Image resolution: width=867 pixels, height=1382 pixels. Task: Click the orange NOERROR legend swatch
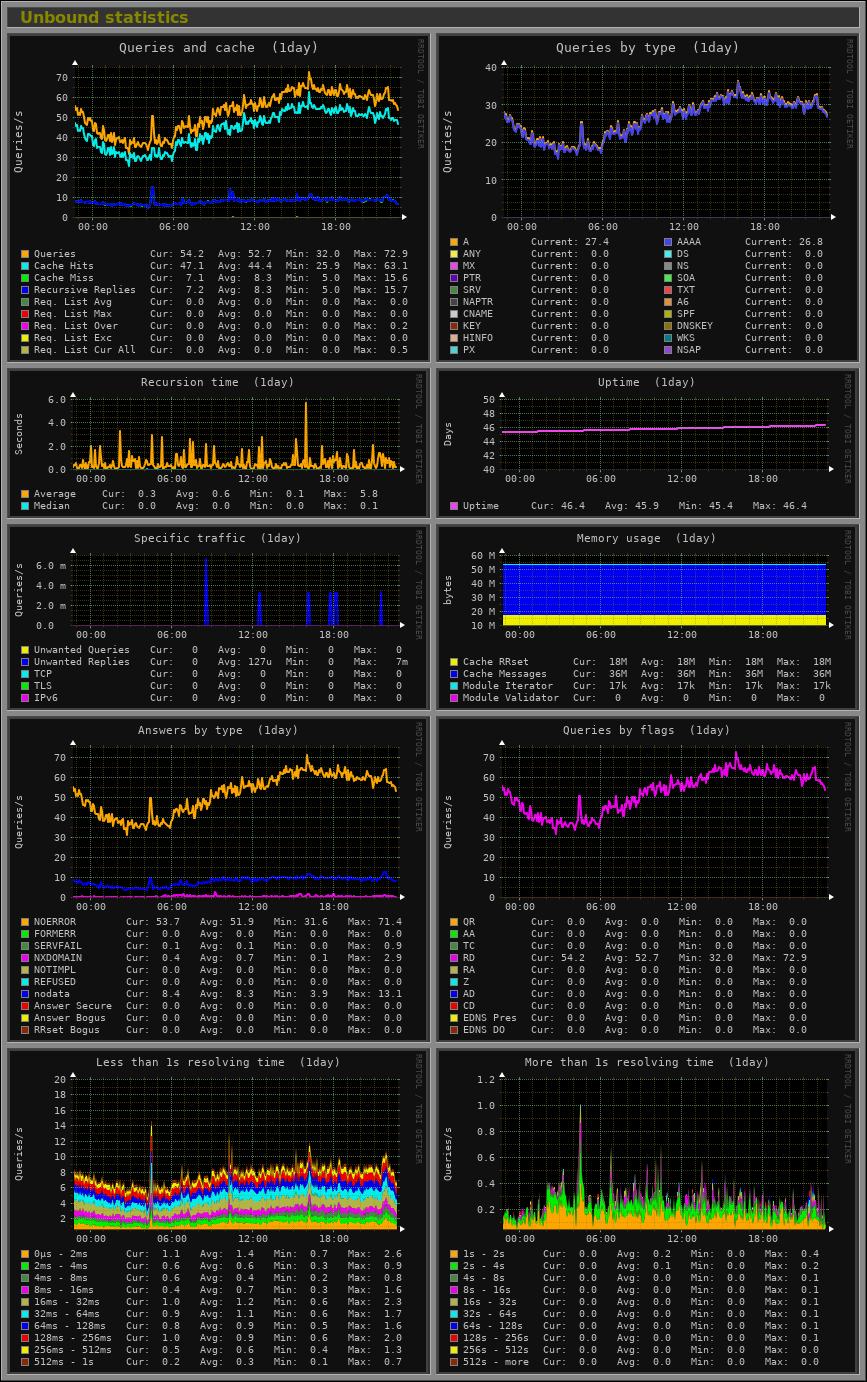pyautogui.click(x=25, y=922)
